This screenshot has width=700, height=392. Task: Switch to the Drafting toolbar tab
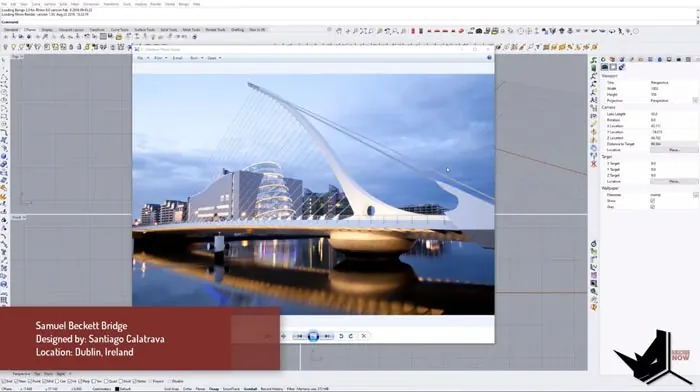tap(238, 29)
